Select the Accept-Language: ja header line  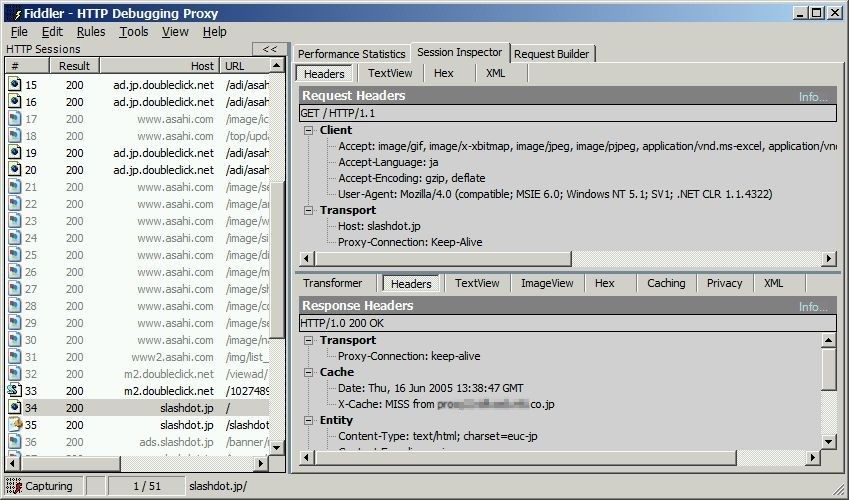click(x=388, y=162)
